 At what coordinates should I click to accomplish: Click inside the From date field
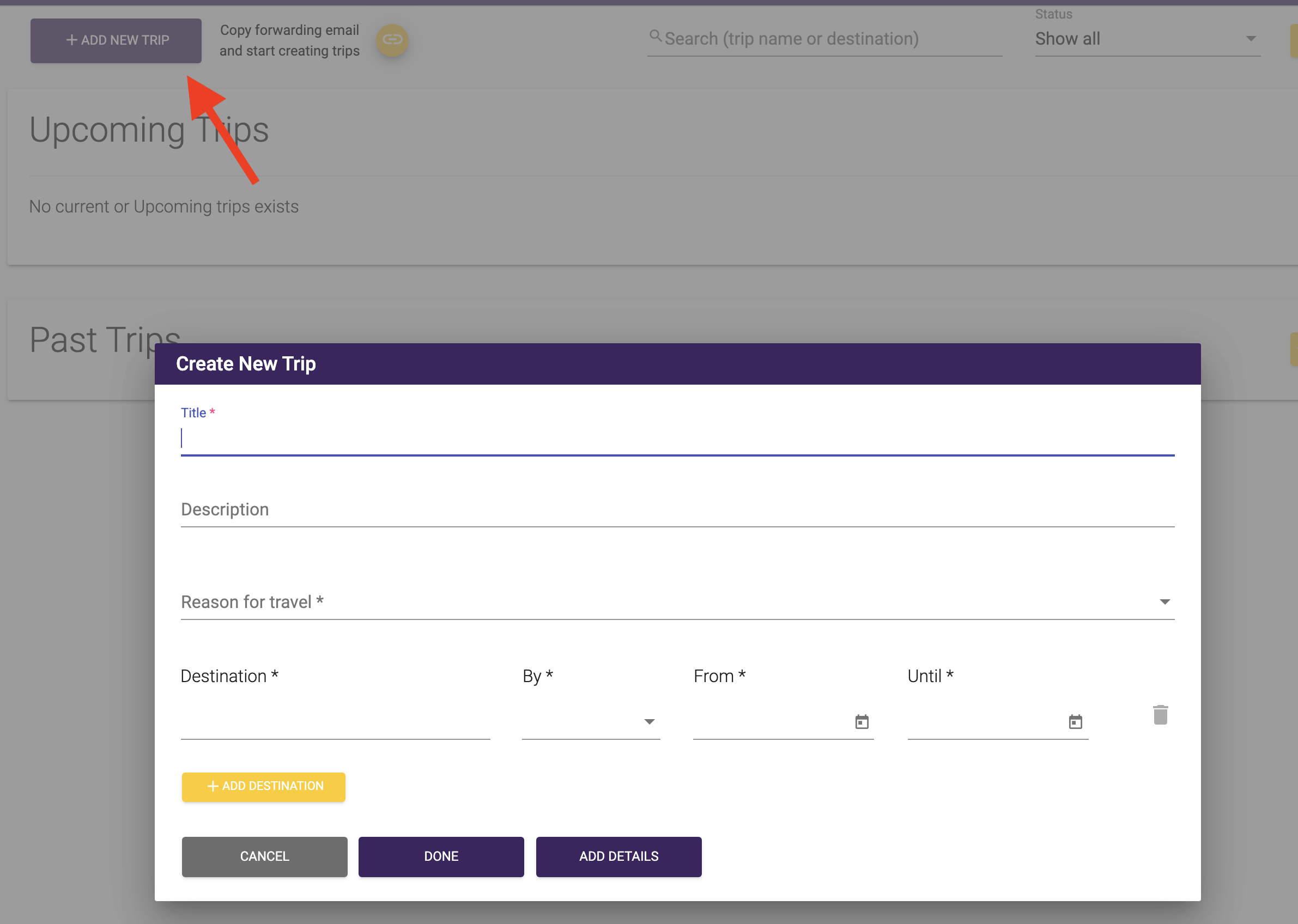tap(768, 721)
